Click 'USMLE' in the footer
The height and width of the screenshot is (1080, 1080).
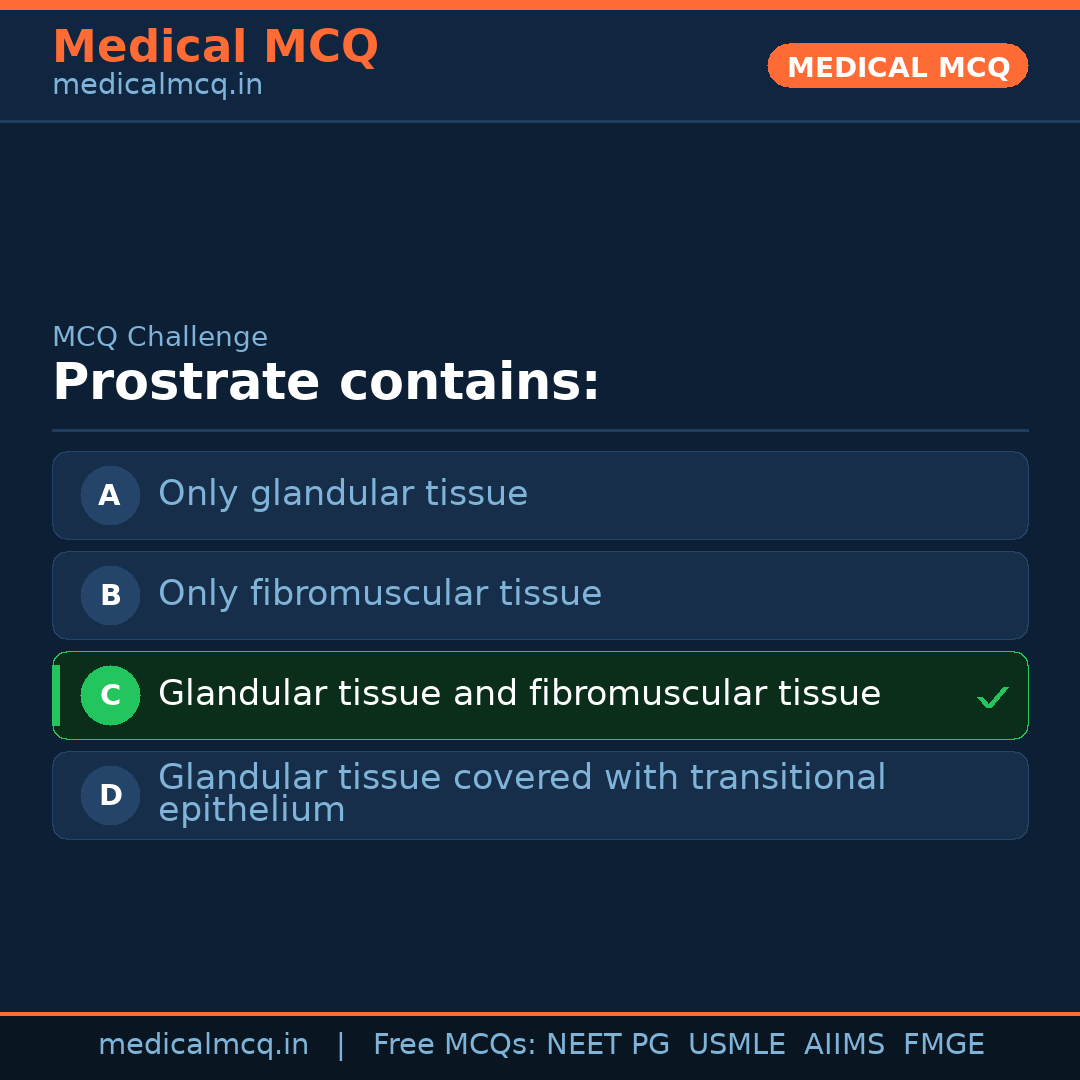(736, 1045)
